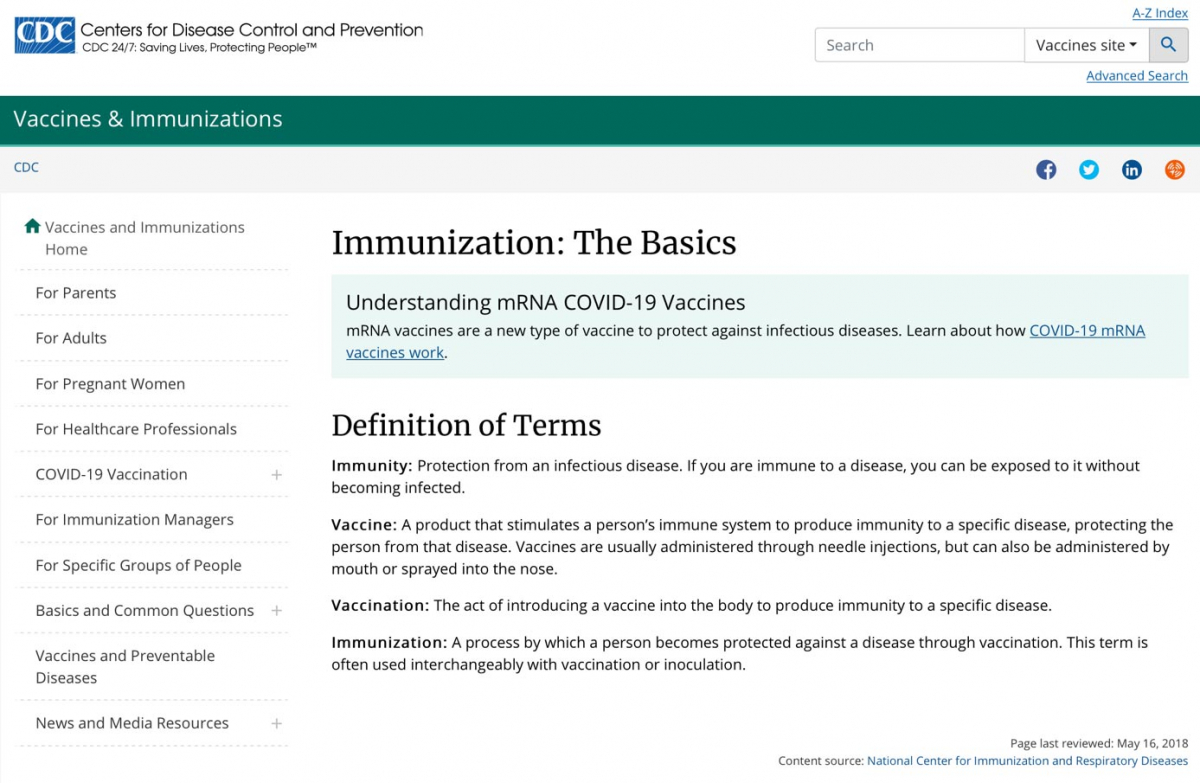
Task: Share page on Twitter
Action: tap(1089, 170)
